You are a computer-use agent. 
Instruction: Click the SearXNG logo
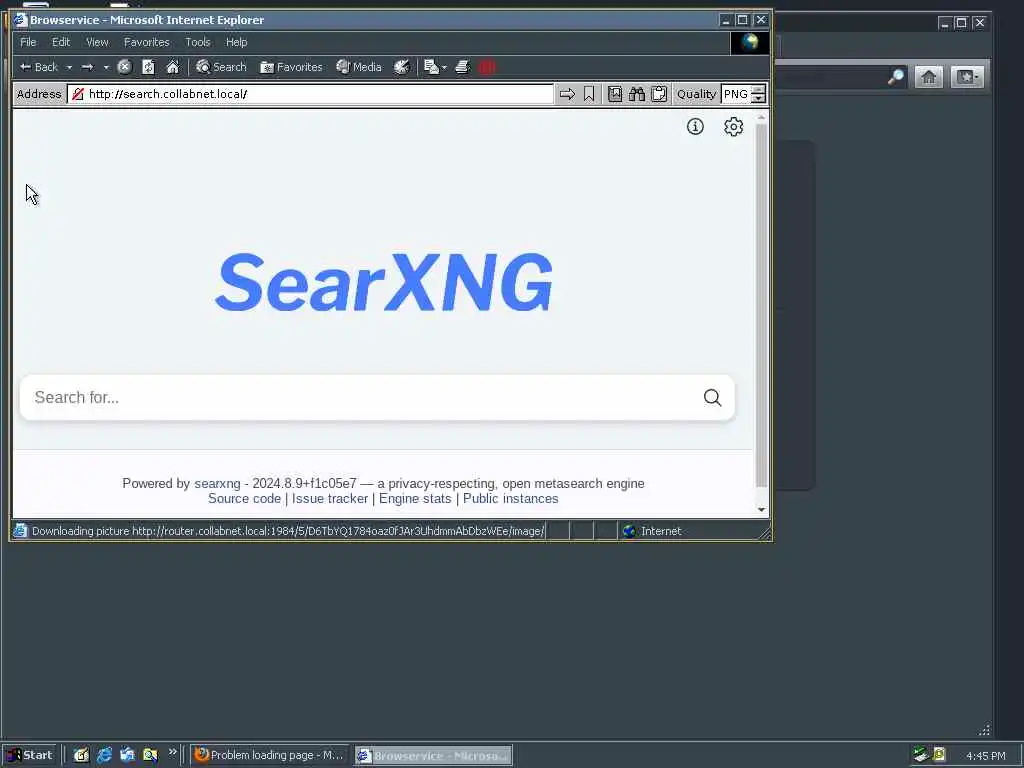[x=384, y=281]
